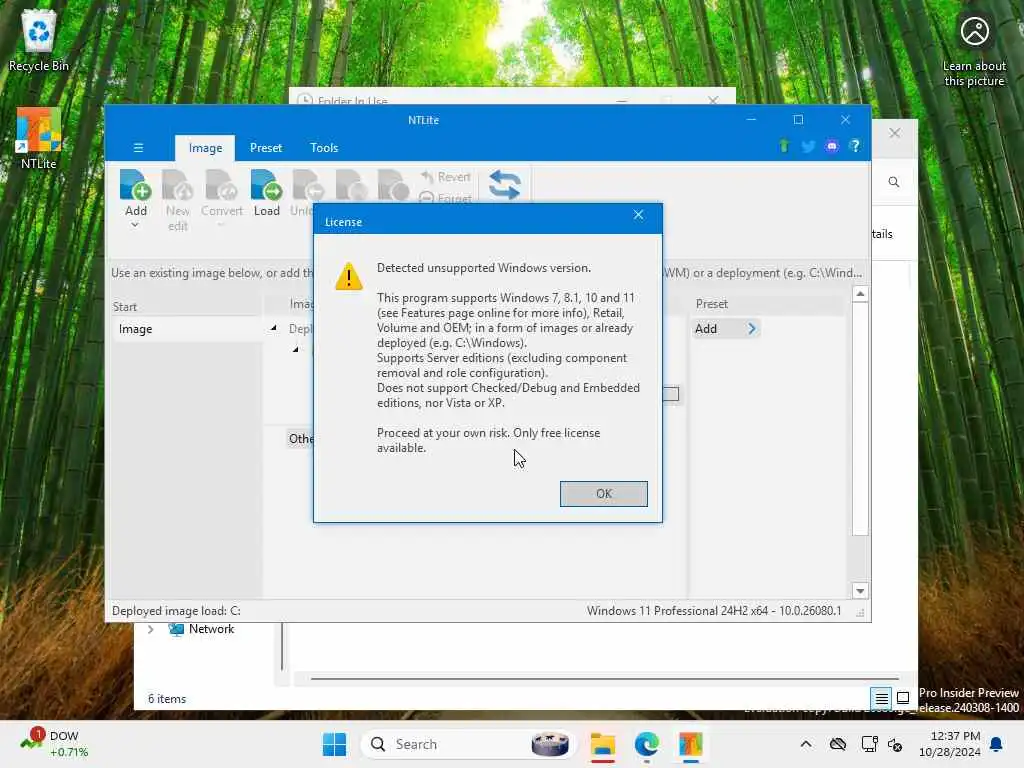
Task: Click the muted volume tray icon
Action: coord(895,744)
